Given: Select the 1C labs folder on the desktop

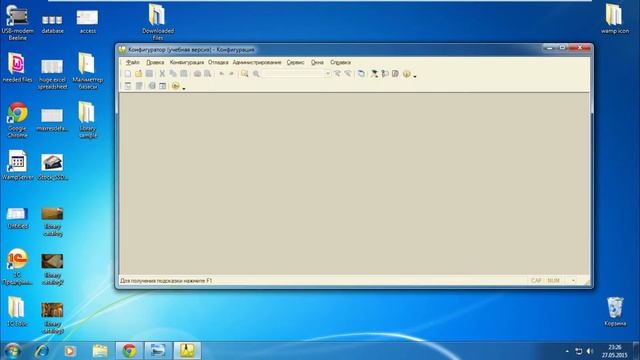Looking at the screenshot, I should pyautogui.click(x=17, y=312).
